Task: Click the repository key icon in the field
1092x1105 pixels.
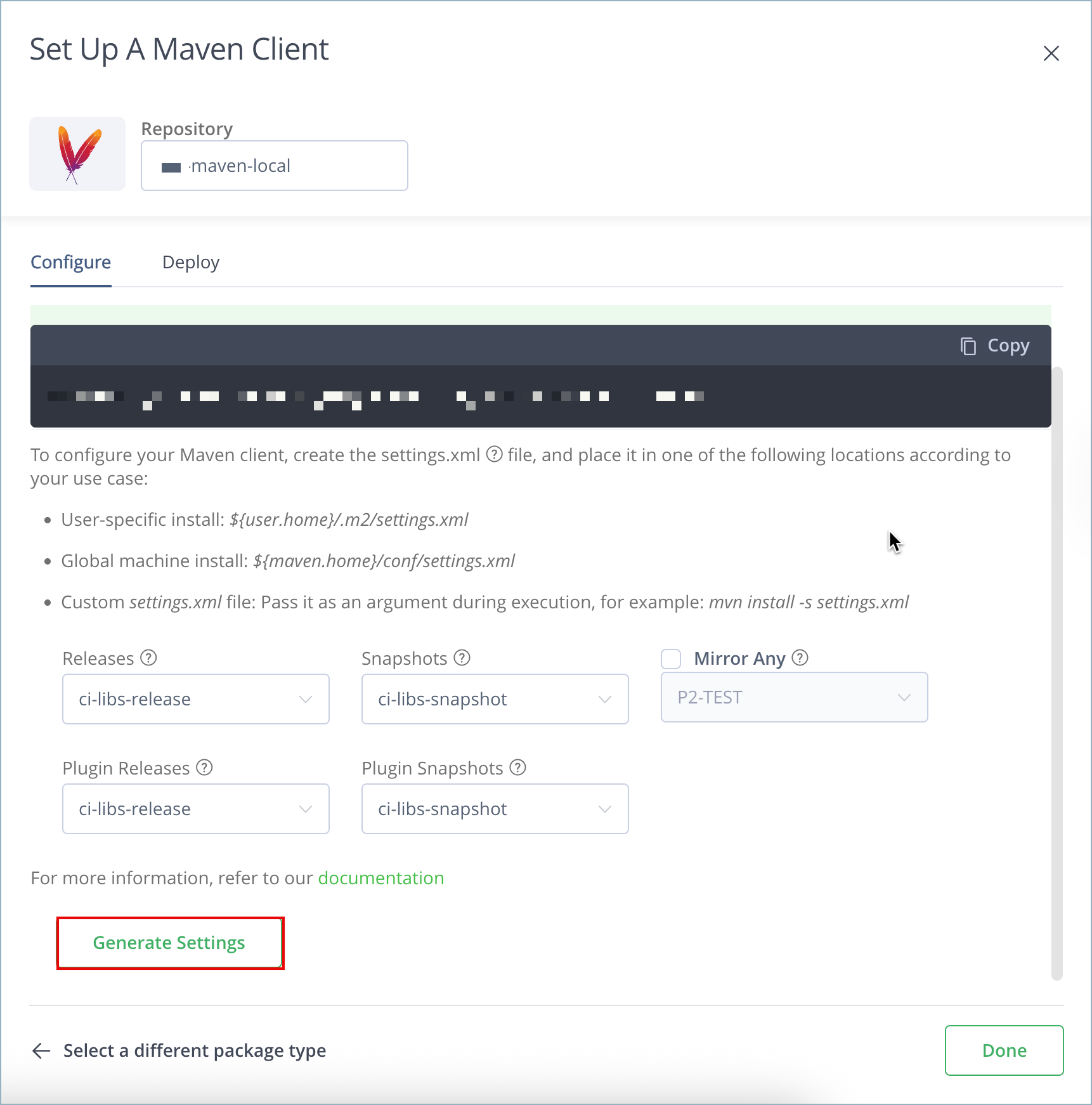Action: click(x=171, y=166)
